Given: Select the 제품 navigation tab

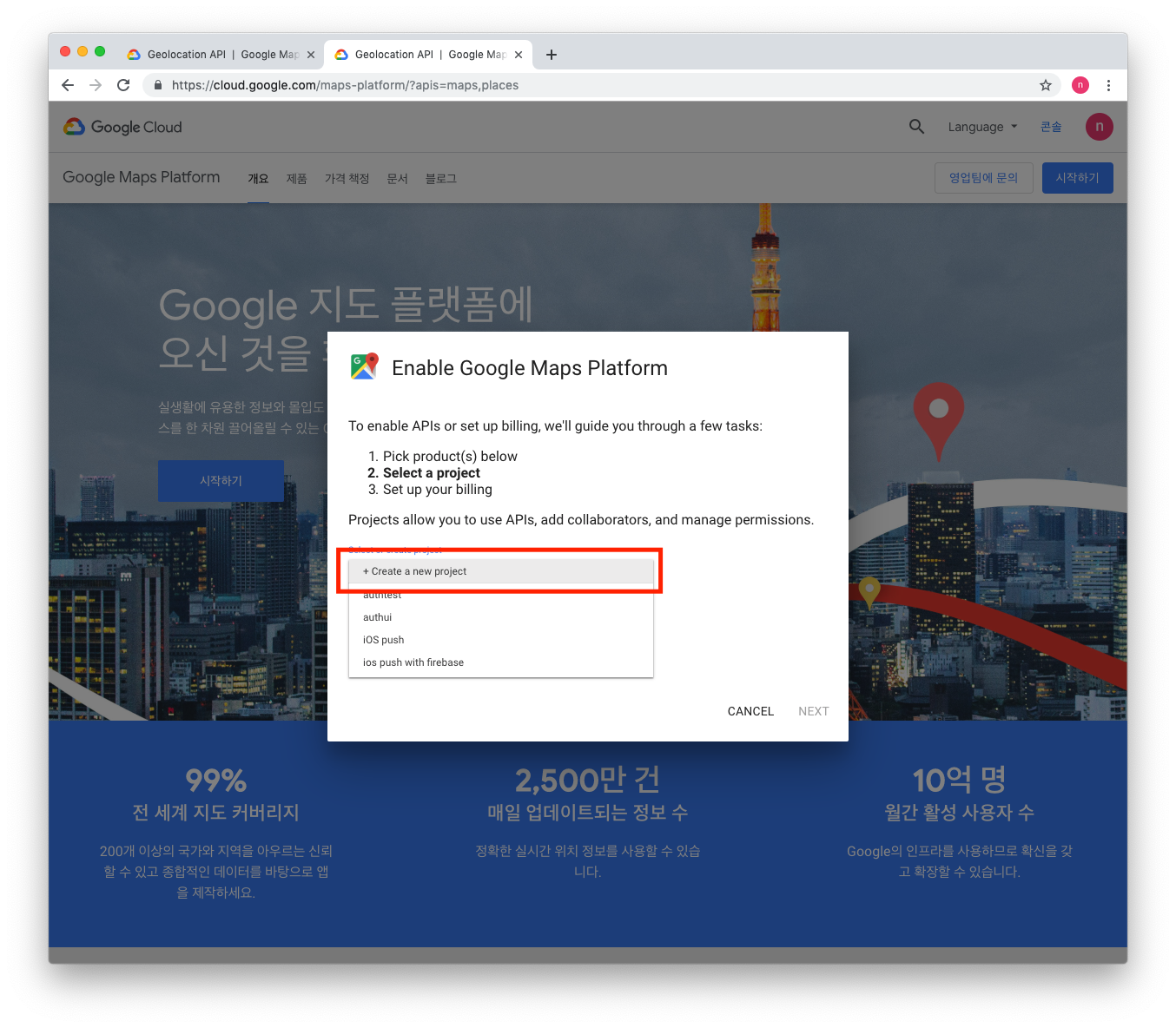Looking at the screenshot, I should pos(297,179).
